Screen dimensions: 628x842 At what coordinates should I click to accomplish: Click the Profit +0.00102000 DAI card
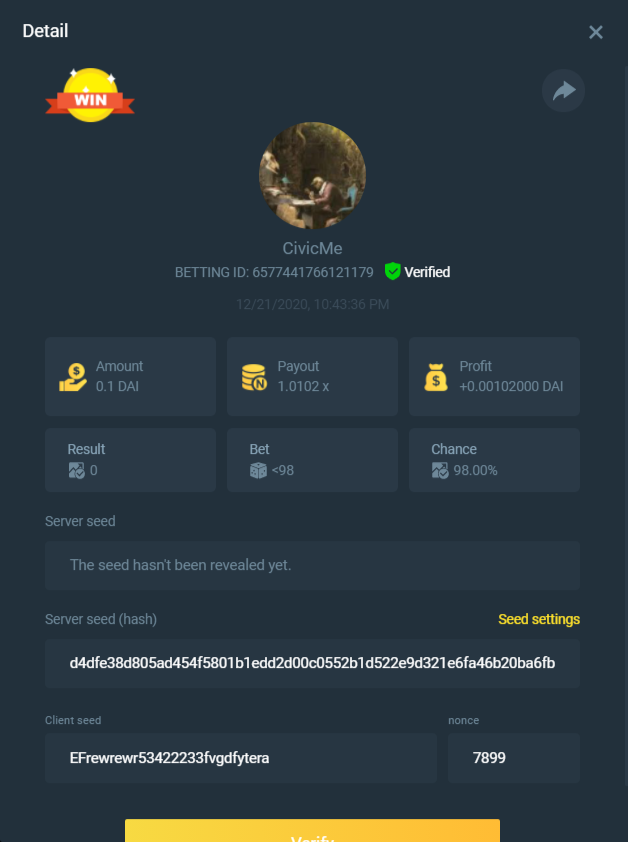click(x=494, y=376)
